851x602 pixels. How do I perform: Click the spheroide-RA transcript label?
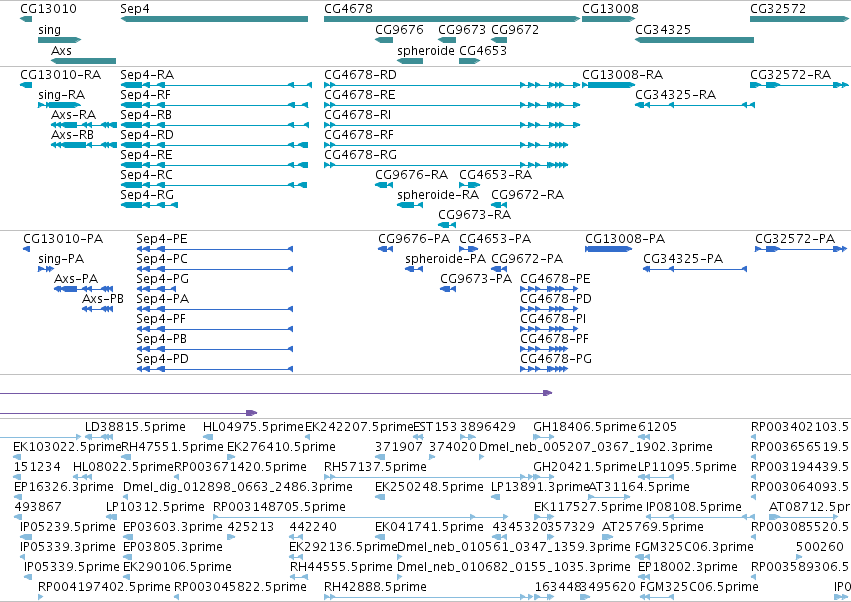point(438,195)
